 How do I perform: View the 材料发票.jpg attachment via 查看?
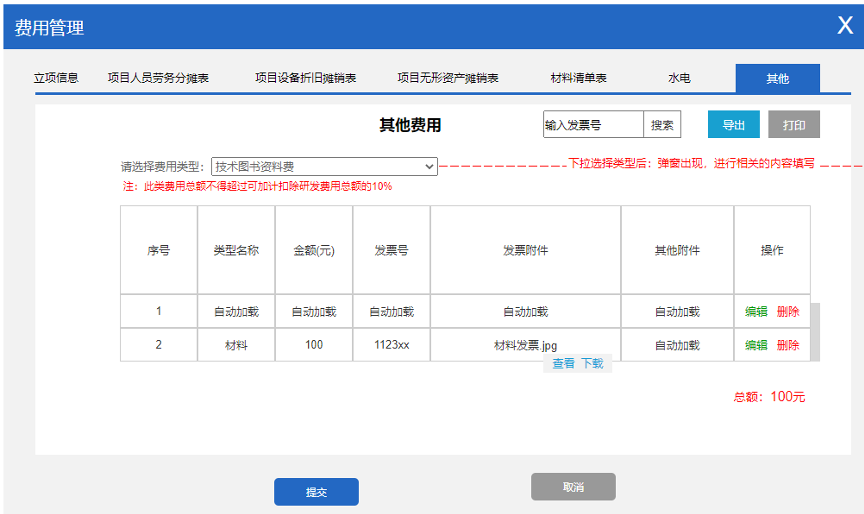click(x=563, y=364)
